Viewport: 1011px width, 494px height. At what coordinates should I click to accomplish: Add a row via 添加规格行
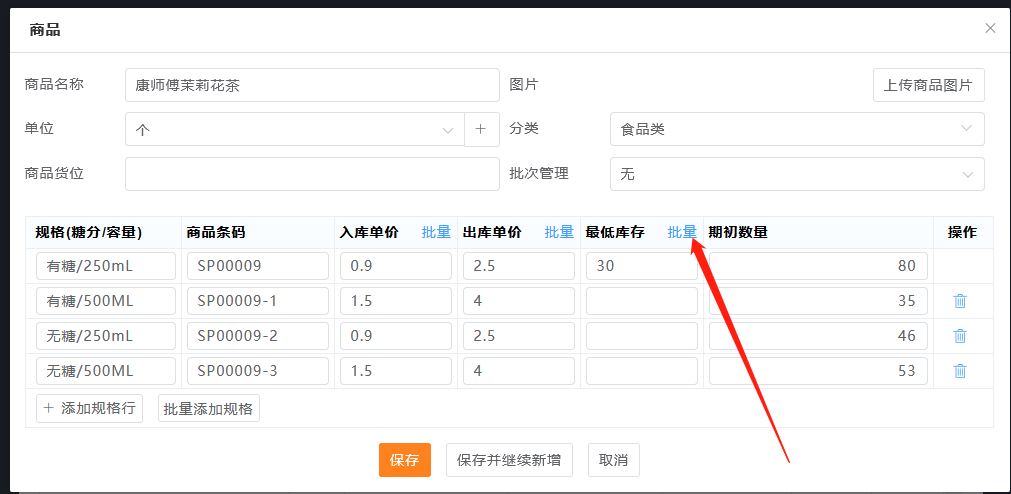[89, 408]
